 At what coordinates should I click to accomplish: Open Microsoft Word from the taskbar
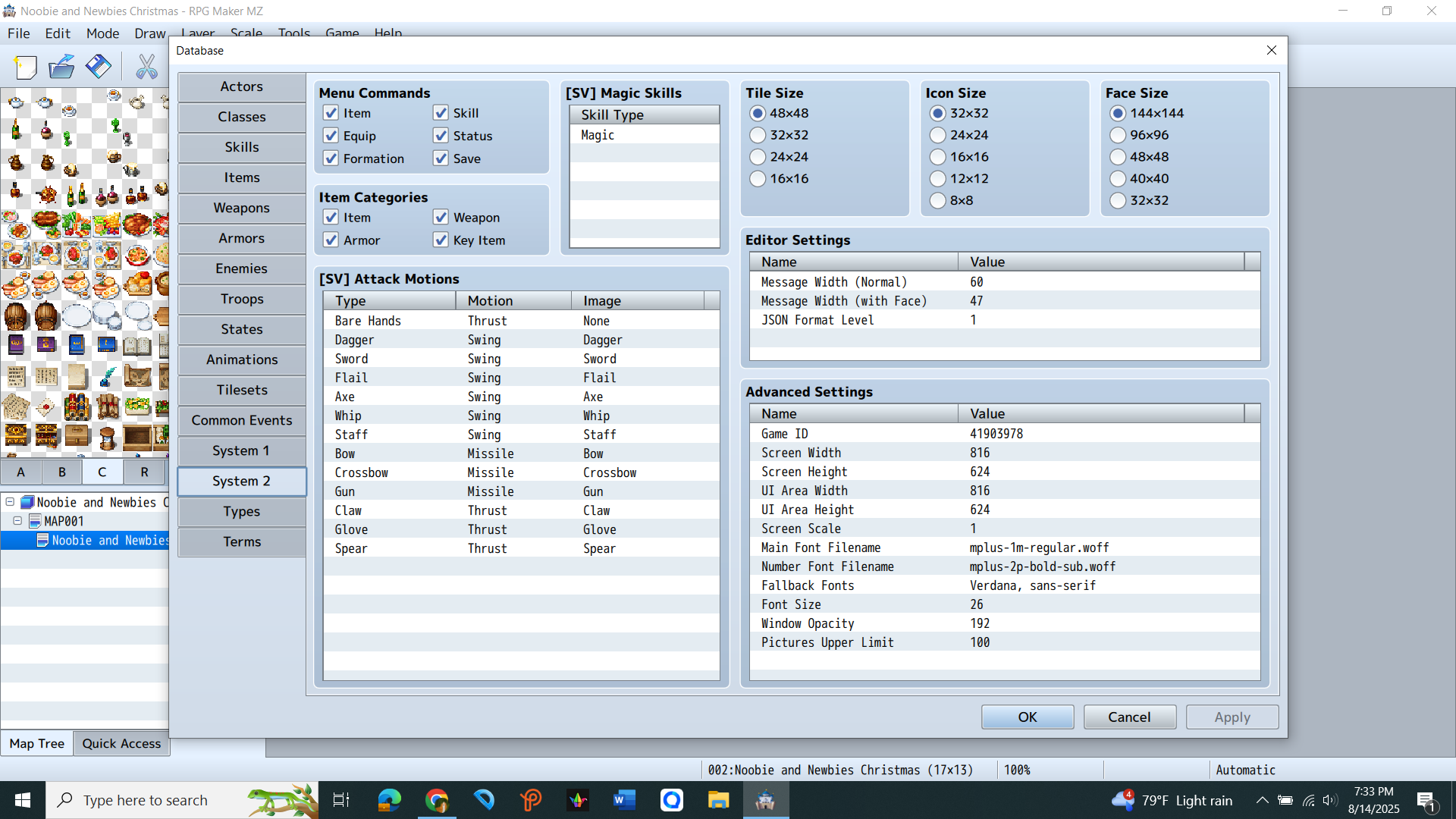624,799
